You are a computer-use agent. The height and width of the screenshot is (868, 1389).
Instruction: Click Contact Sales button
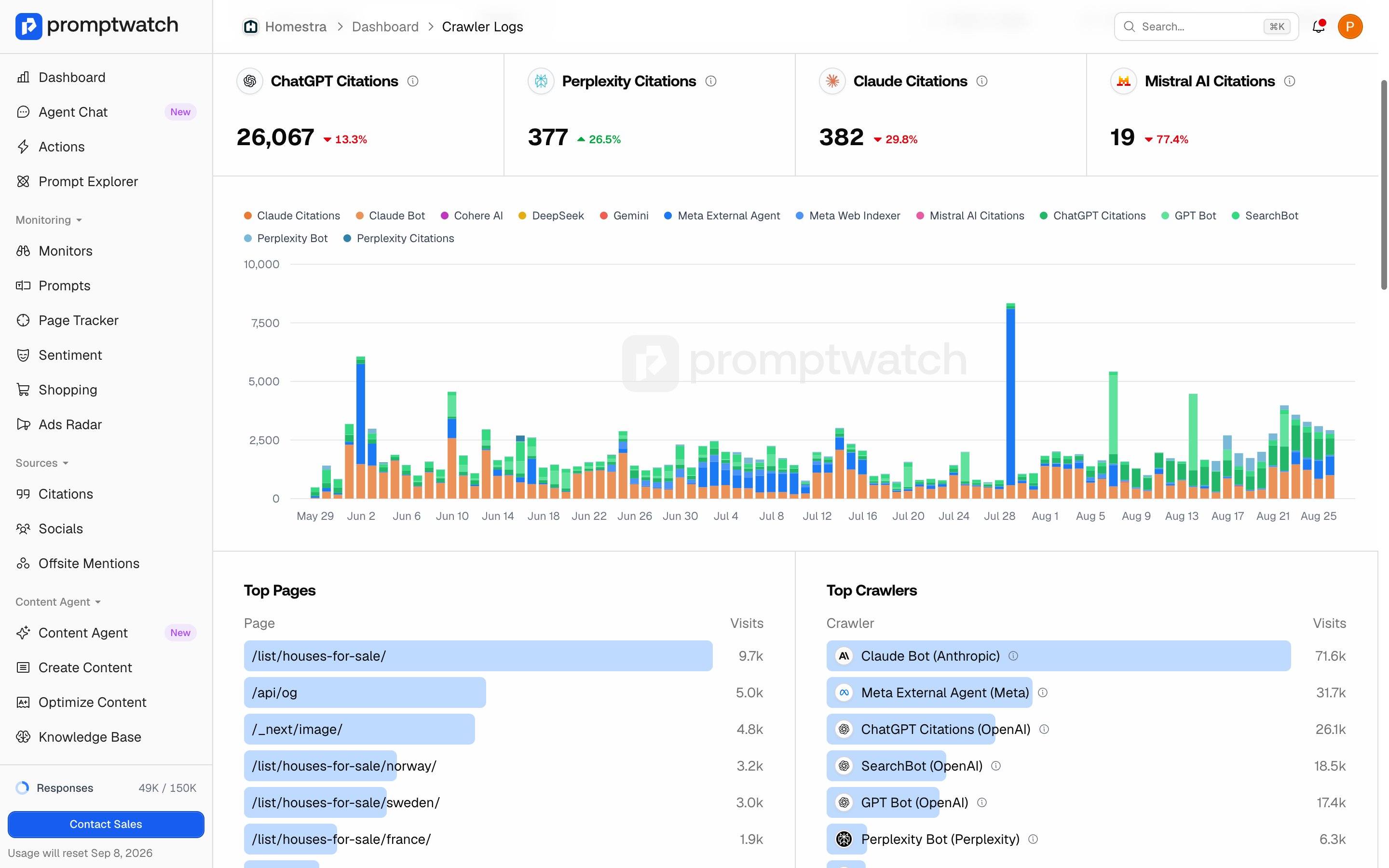point(106,824)
